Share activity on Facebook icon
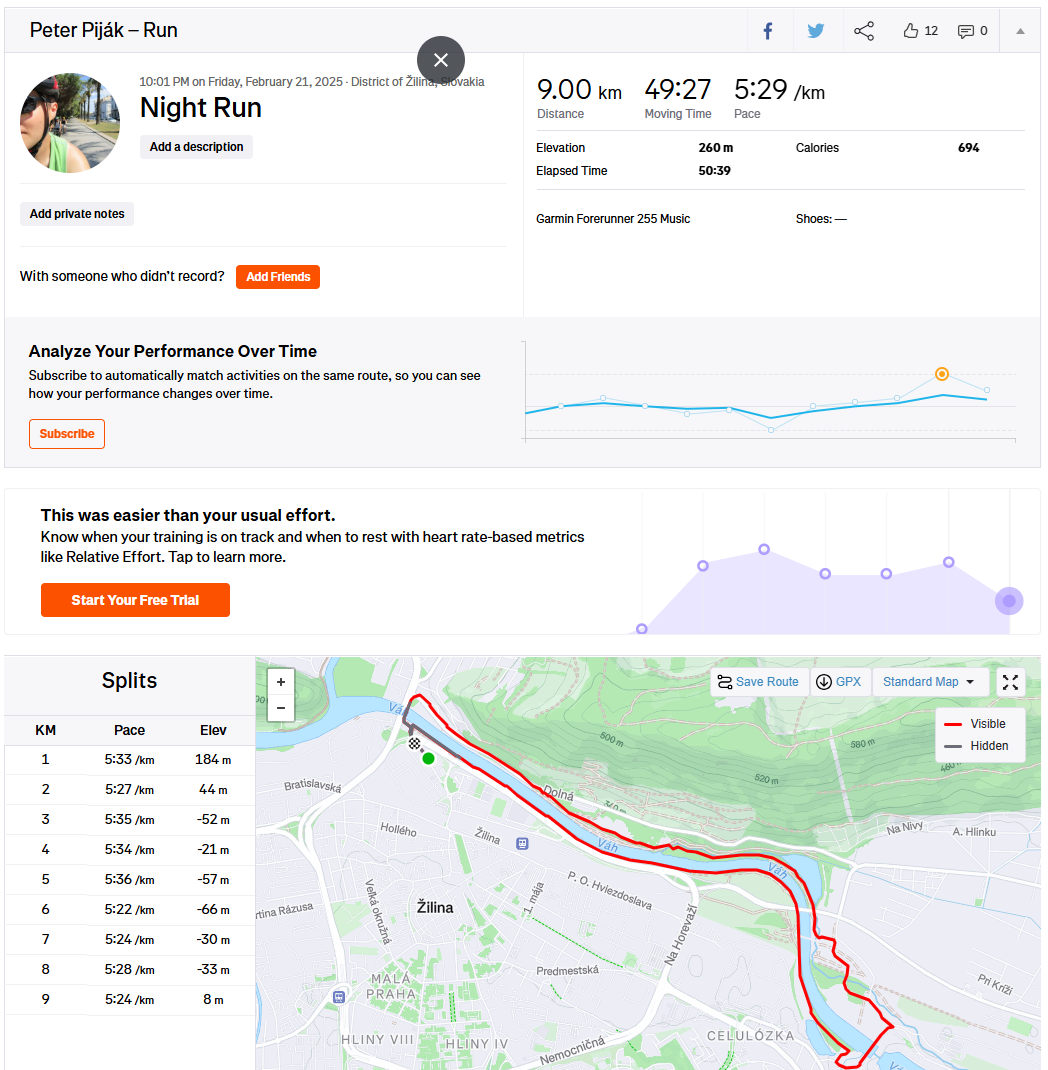This screenshot has width=1048, height=1070. [768, 31]
